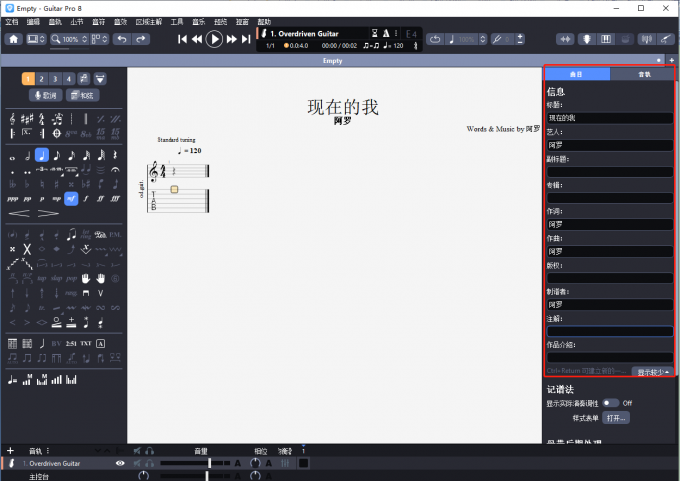Select the half note duration

27,155
